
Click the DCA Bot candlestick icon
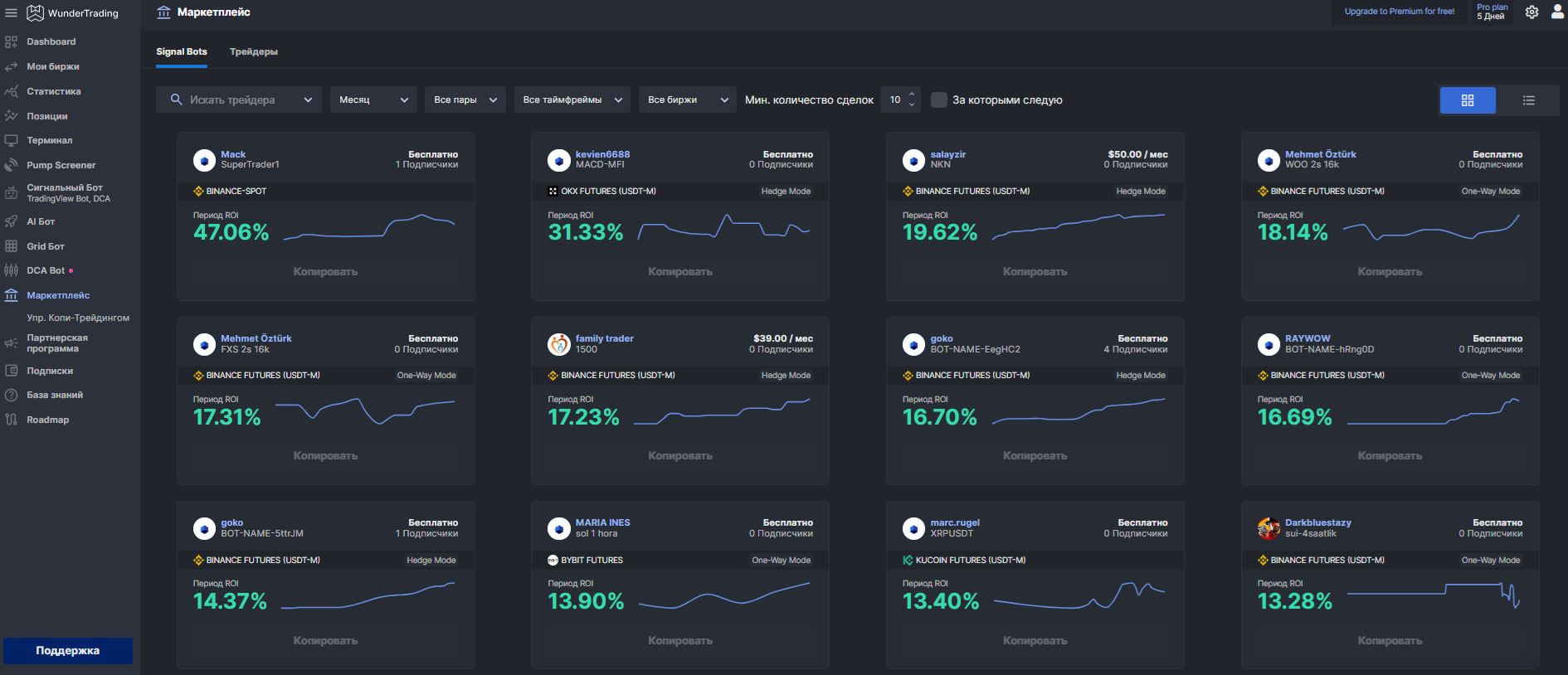pyautogui.click(x=11, y=270)
